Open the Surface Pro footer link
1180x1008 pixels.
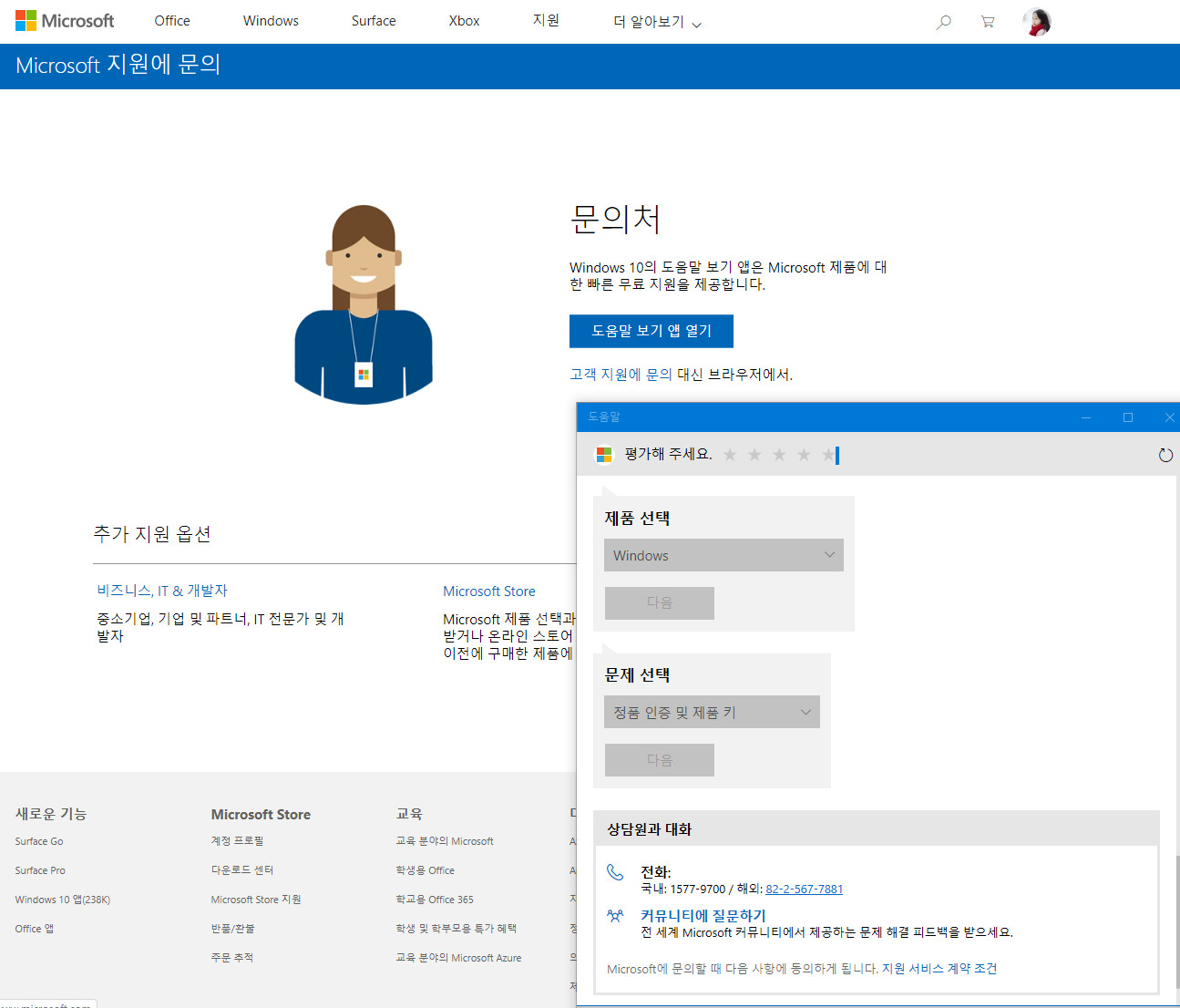pos(40,870)
